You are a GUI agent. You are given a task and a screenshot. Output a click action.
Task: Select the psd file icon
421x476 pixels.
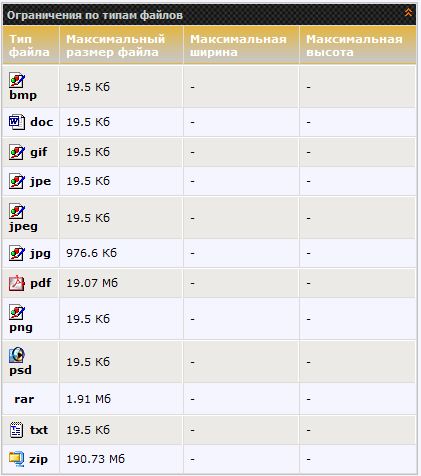pyautogui.click(x=17, y=355)
